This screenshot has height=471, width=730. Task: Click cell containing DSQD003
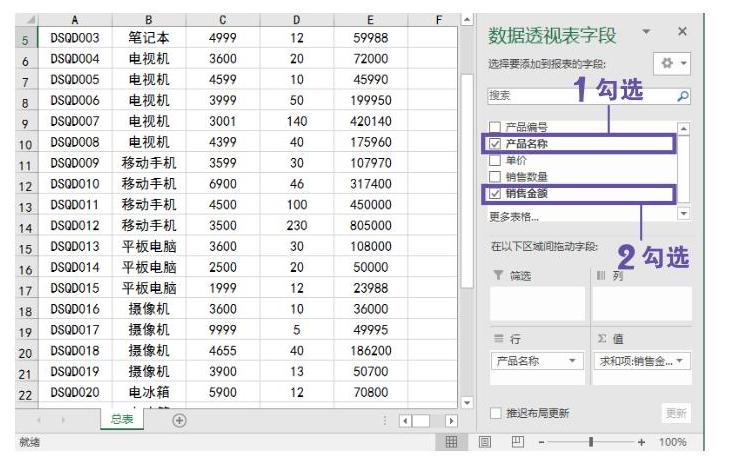[74, 38]
